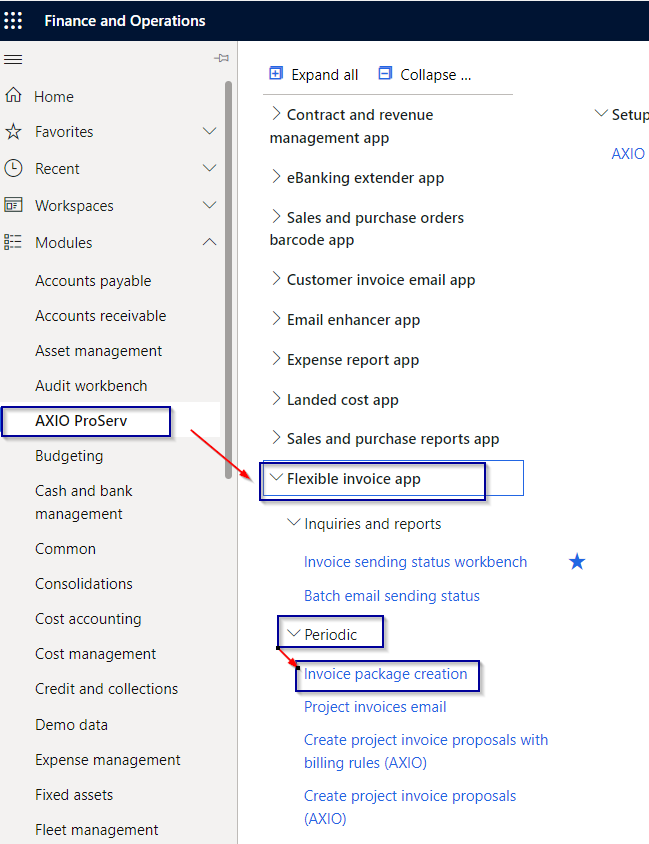Toggle favorite star for Invoice sending status workbench
Image resolution: width=649 pixels, height=844 pixels.
pos(577,562)
